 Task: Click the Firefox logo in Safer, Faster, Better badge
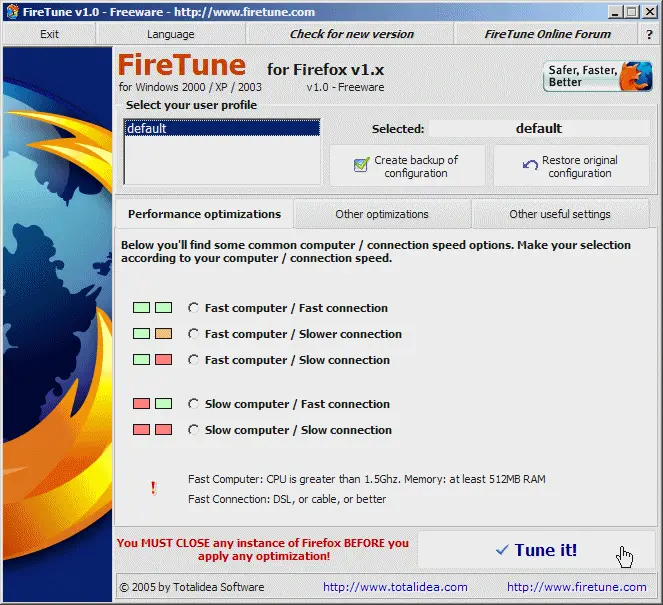pos(634,77)
